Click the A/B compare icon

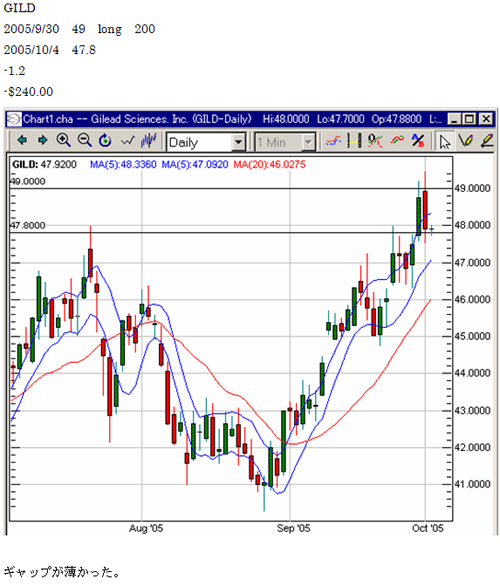418,141
